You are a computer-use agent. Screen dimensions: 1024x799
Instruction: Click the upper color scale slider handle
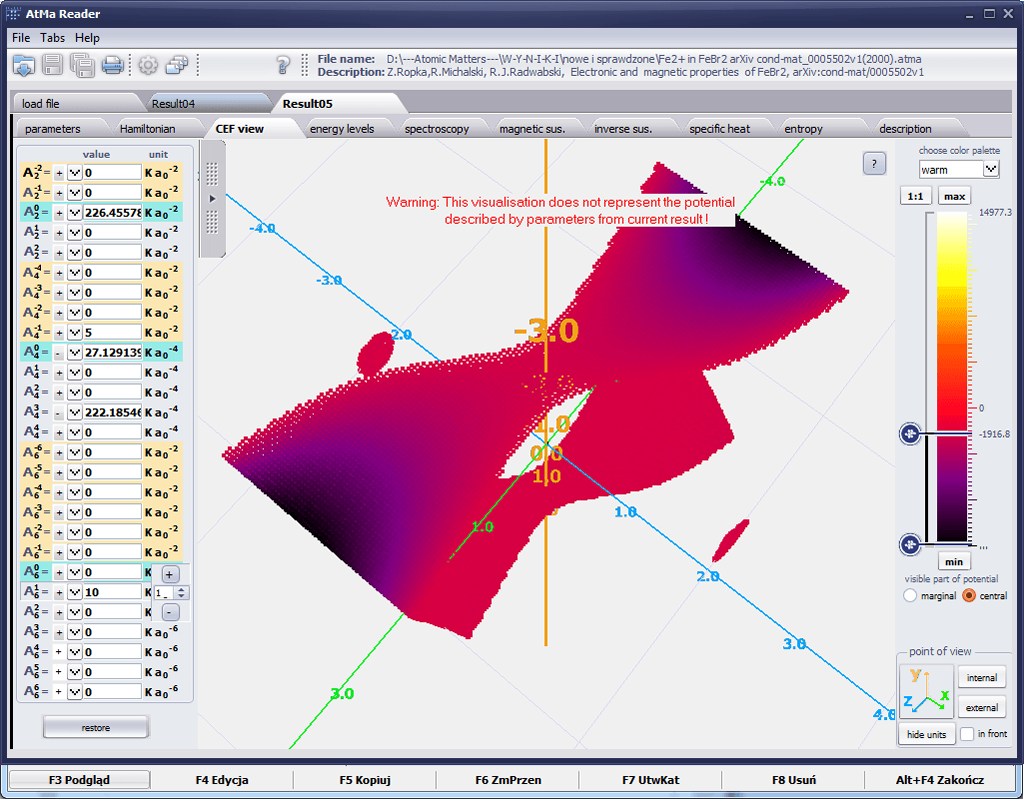click(x=910, y=433)
